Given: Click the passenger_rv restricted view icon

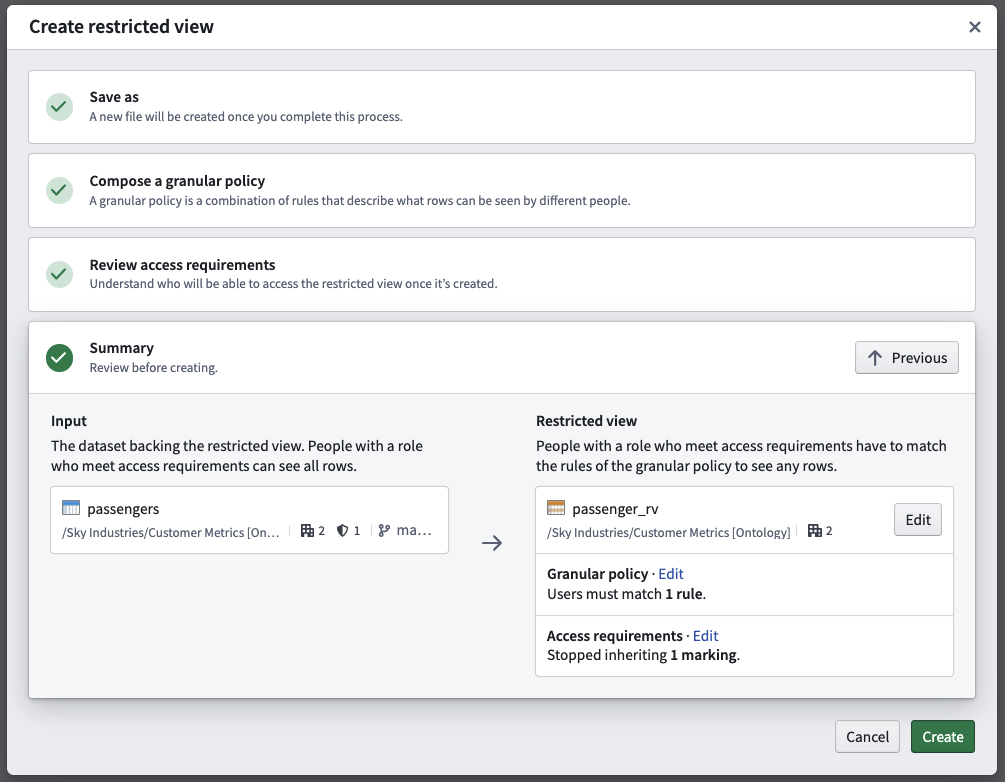Looking at the screenshot, I should [556, 508].
